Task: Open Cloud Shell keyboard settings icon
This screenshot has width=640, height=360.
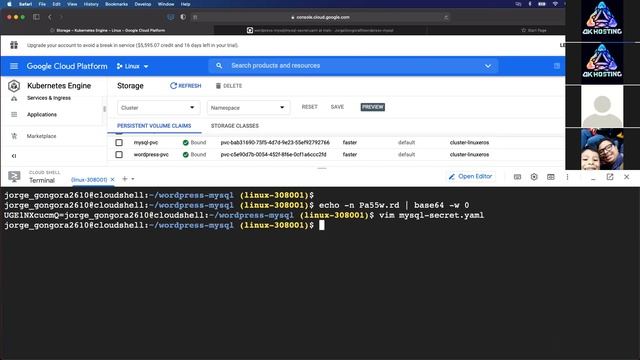Action: 517,177
